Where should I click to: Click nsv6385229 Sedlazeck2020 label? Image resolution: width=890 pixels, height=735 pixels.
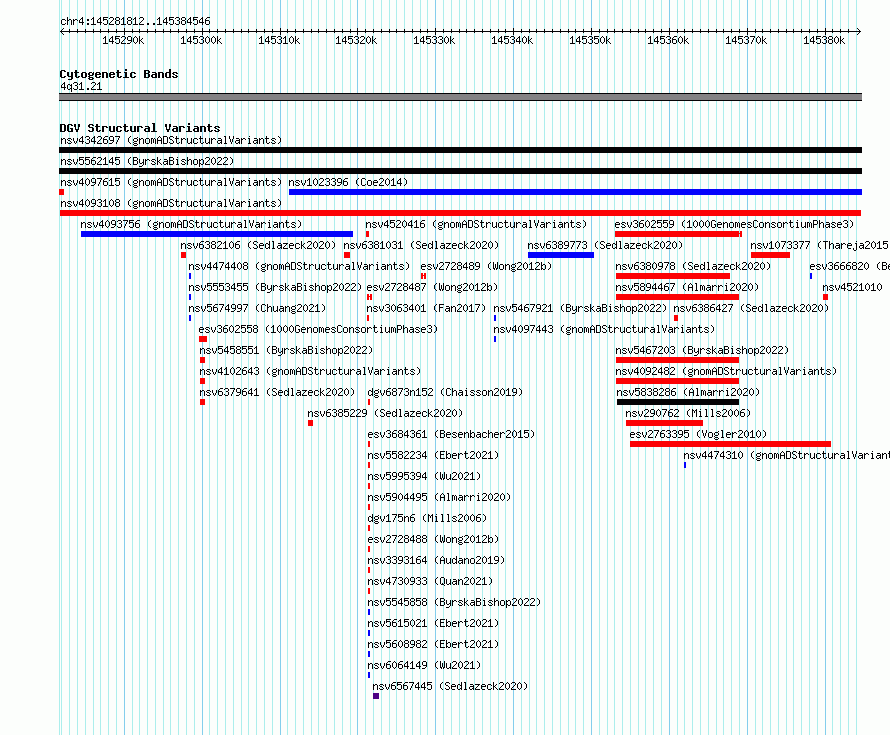click(x=385, y=413)
